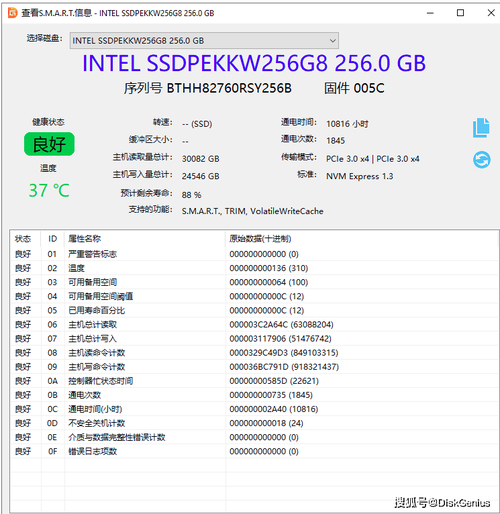500x514 pixels.
Task: Click the 24546 GB host writes value
Action: pyautogui.click(x=201, y=176)
